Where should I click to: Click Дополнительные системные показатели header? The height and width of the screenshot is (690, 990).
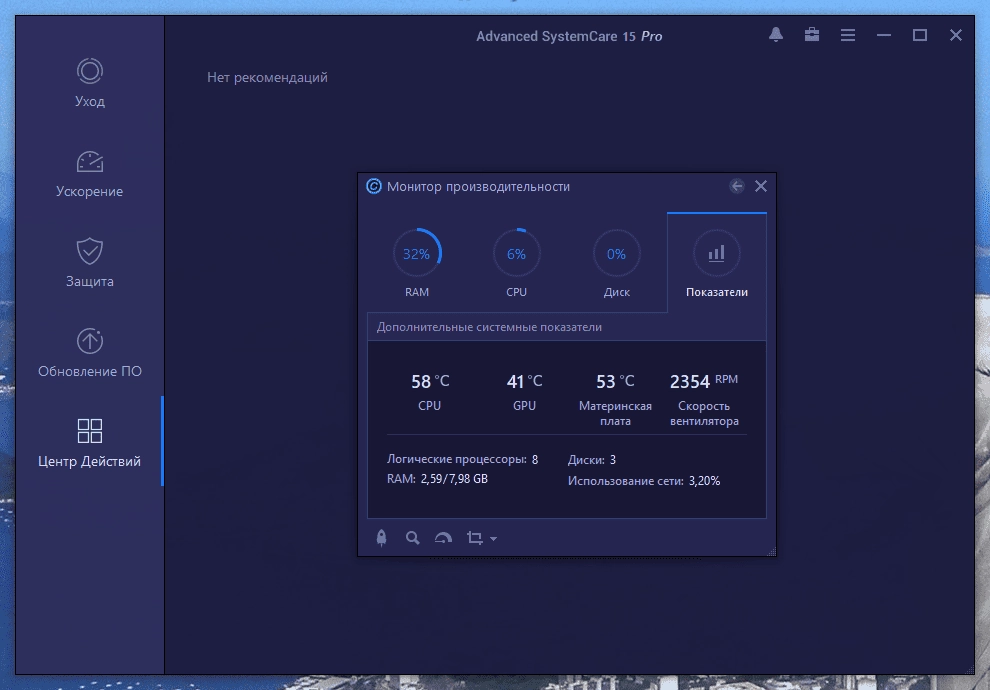point(489,327)
